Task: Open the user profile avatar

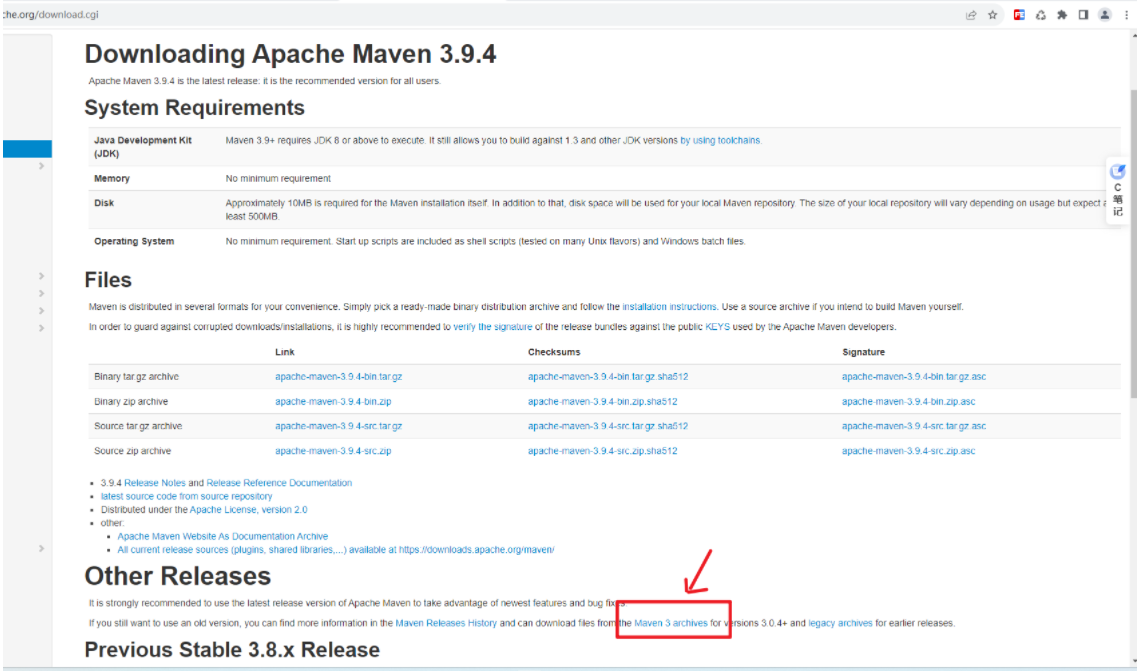Action: coord(1105,15)
